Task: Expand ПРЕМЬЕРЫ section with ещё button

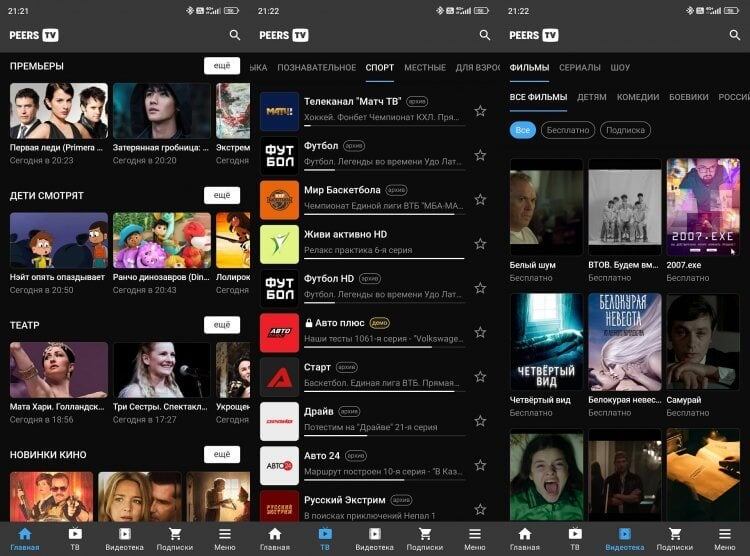Action: click(x=222, y=66)
